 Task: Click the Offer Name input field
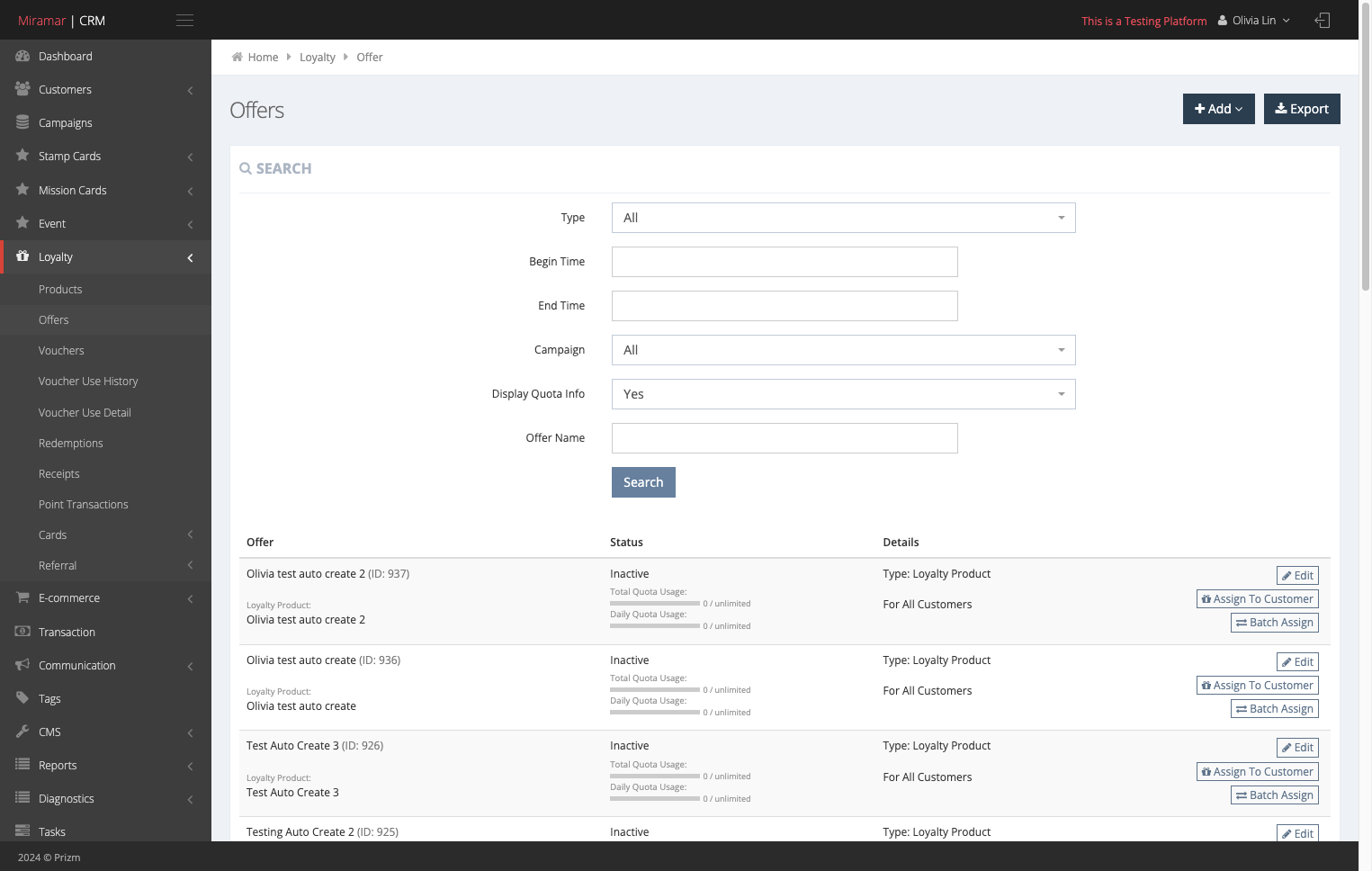(785, 438)
